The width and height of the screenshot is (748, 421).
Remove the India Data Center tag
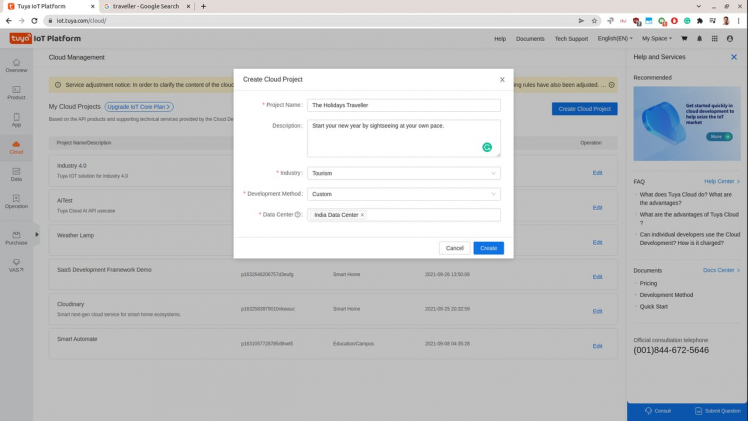(x=362, y=215)
